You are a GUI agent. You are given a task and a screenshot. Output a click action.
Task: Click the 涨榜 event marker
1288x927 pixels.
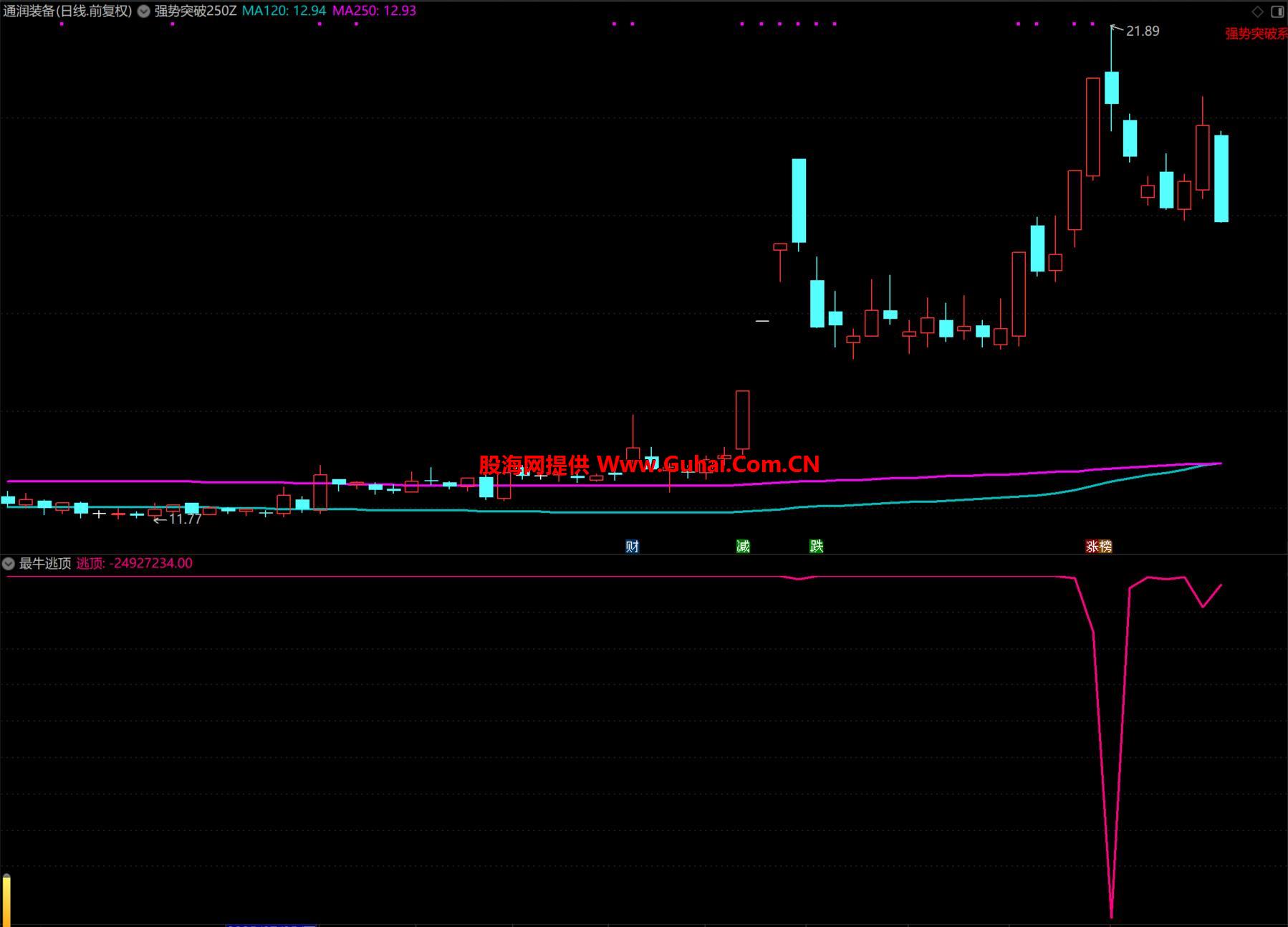pyautogui.click(x=1098, y=547)
